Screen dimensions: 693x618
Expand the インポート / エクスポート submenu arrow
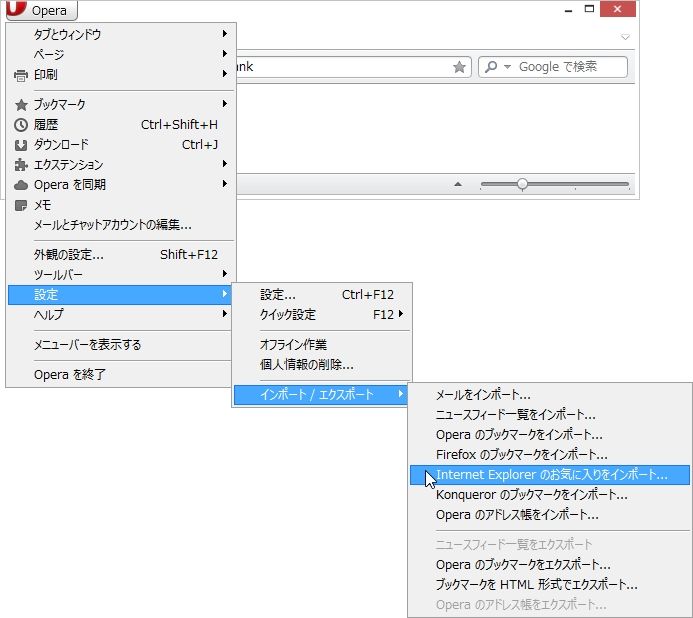click(x=400, y=393)
